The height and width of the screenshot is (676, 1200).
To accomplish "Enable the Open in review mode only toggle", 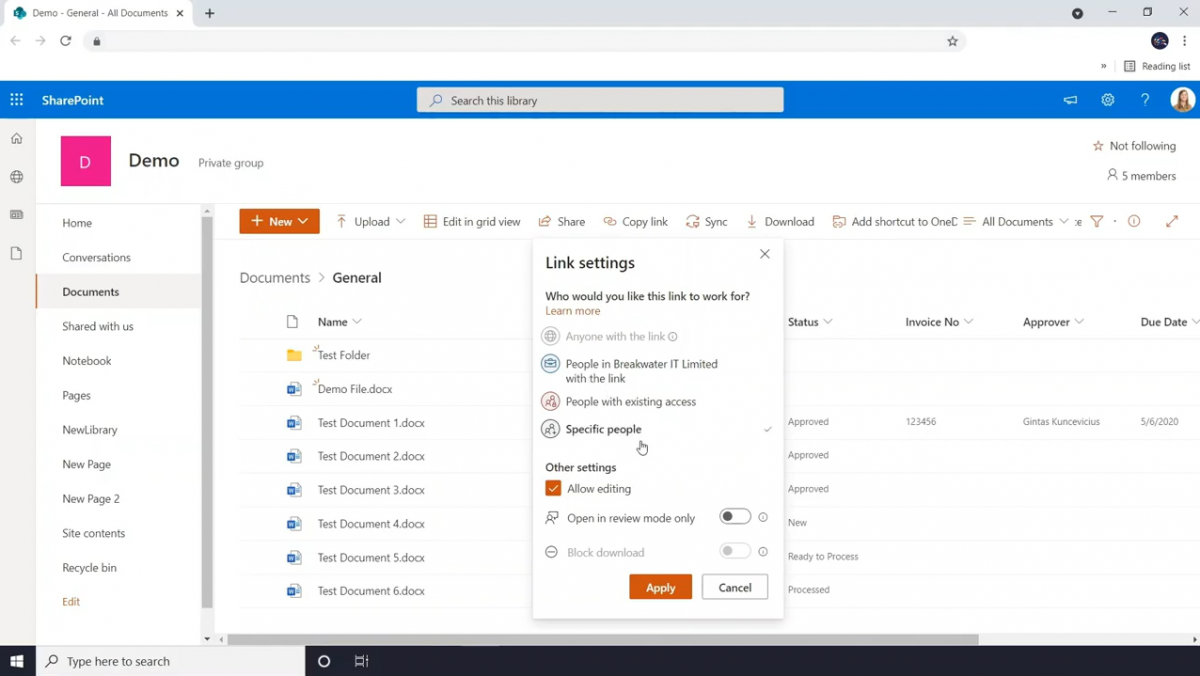I will [736, 516].
